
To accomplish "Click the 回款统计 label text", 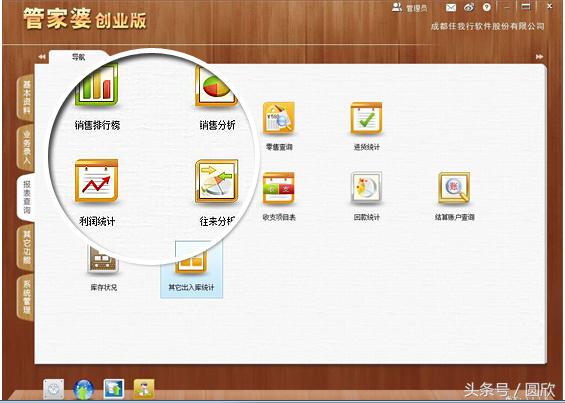I will click(366, 217).
